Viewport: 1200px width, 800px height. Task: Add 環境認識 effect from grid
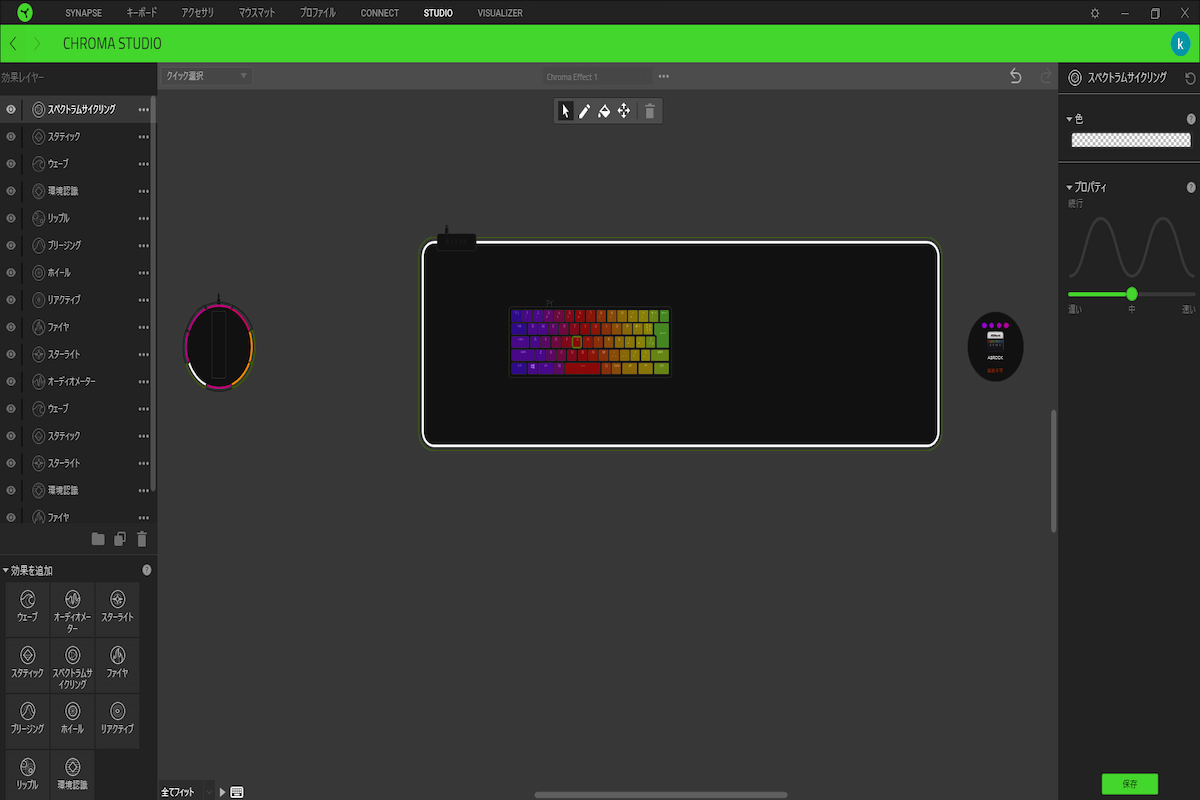click(x=72, y=775)
